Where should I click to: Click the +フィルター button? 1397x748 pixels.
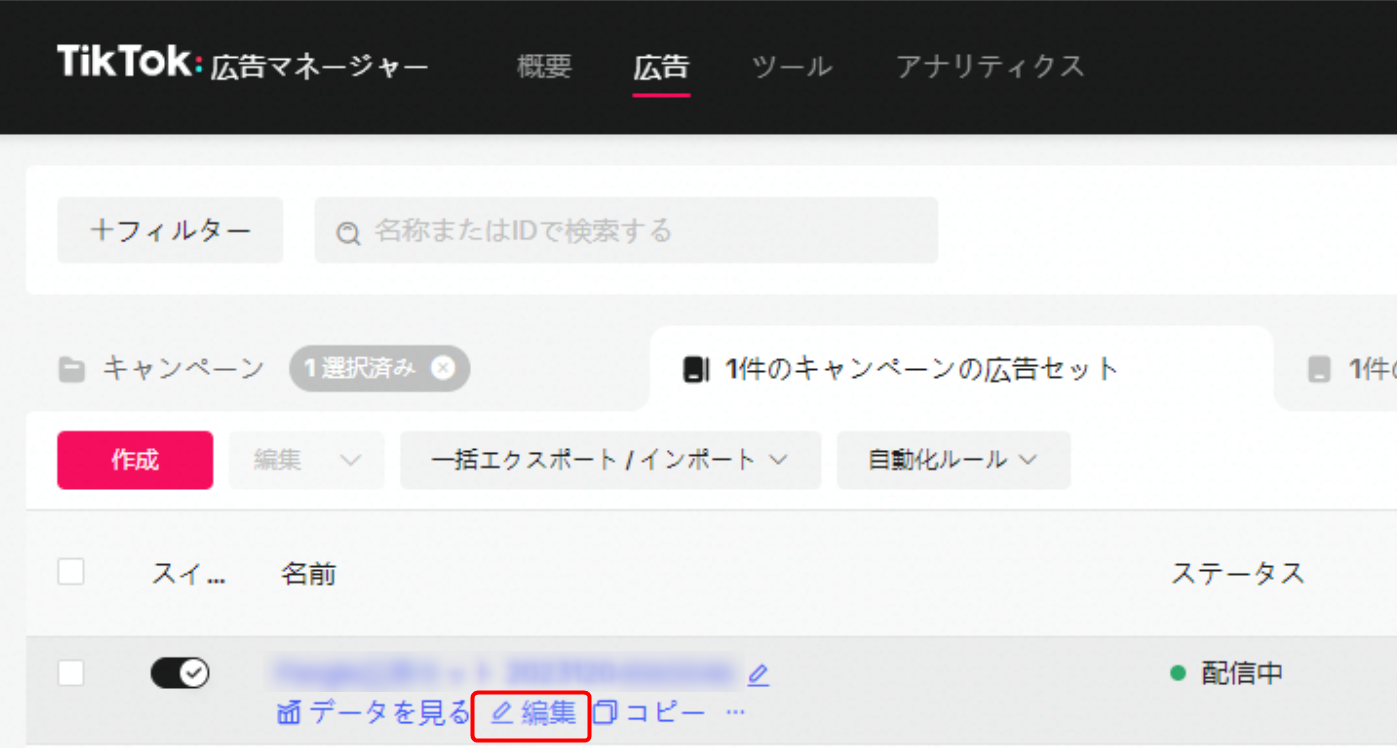pyautogui.click(x=170, y=231)
